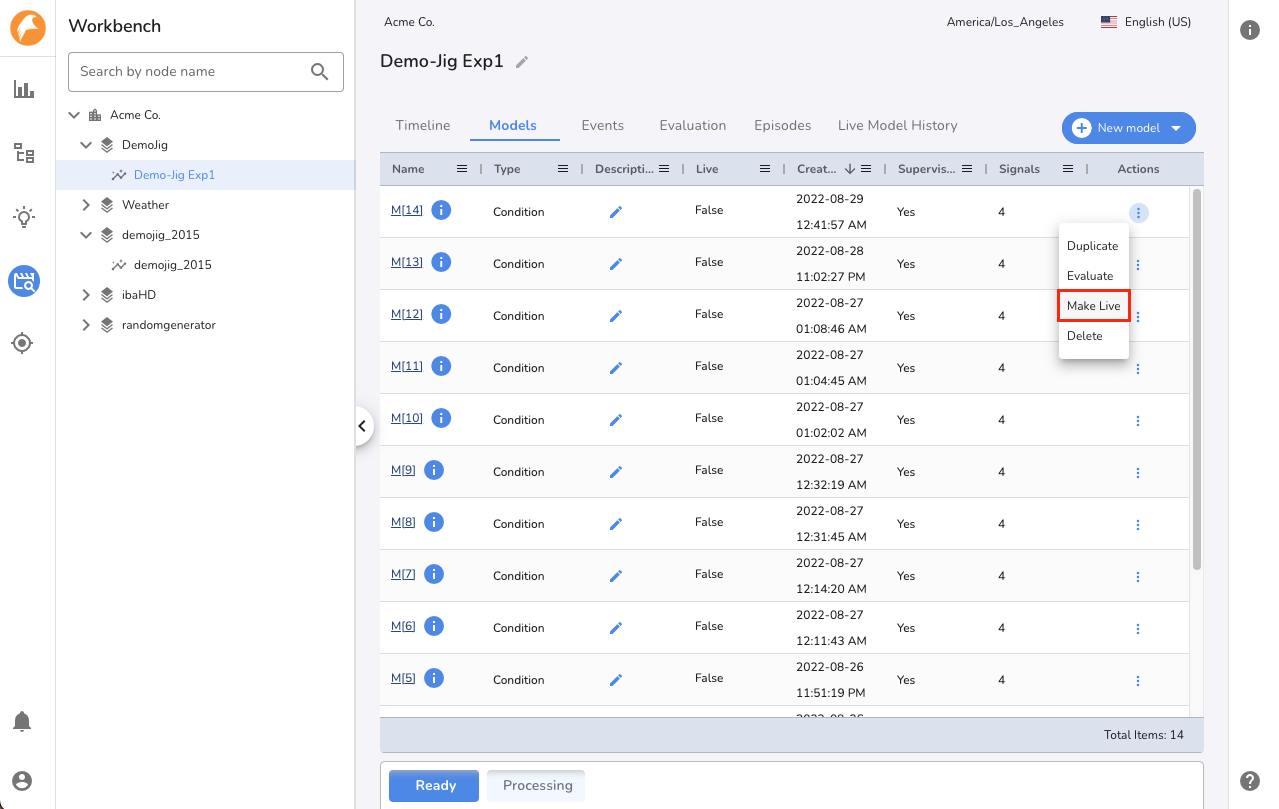Image resolution: width=1279 pixels, height=809 pixels.
Task: Choose Evaluate from the actions menu
Action: [1093, 276]
